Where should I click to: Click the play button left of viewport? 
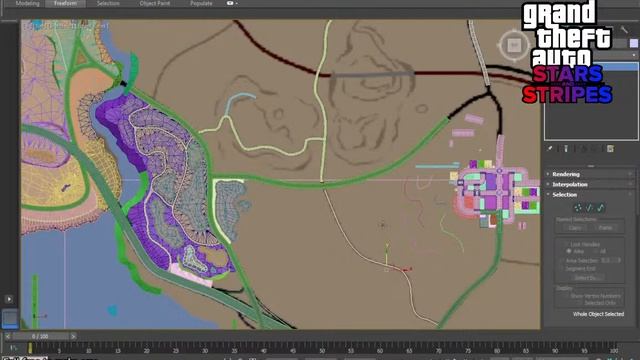[9, 299]
